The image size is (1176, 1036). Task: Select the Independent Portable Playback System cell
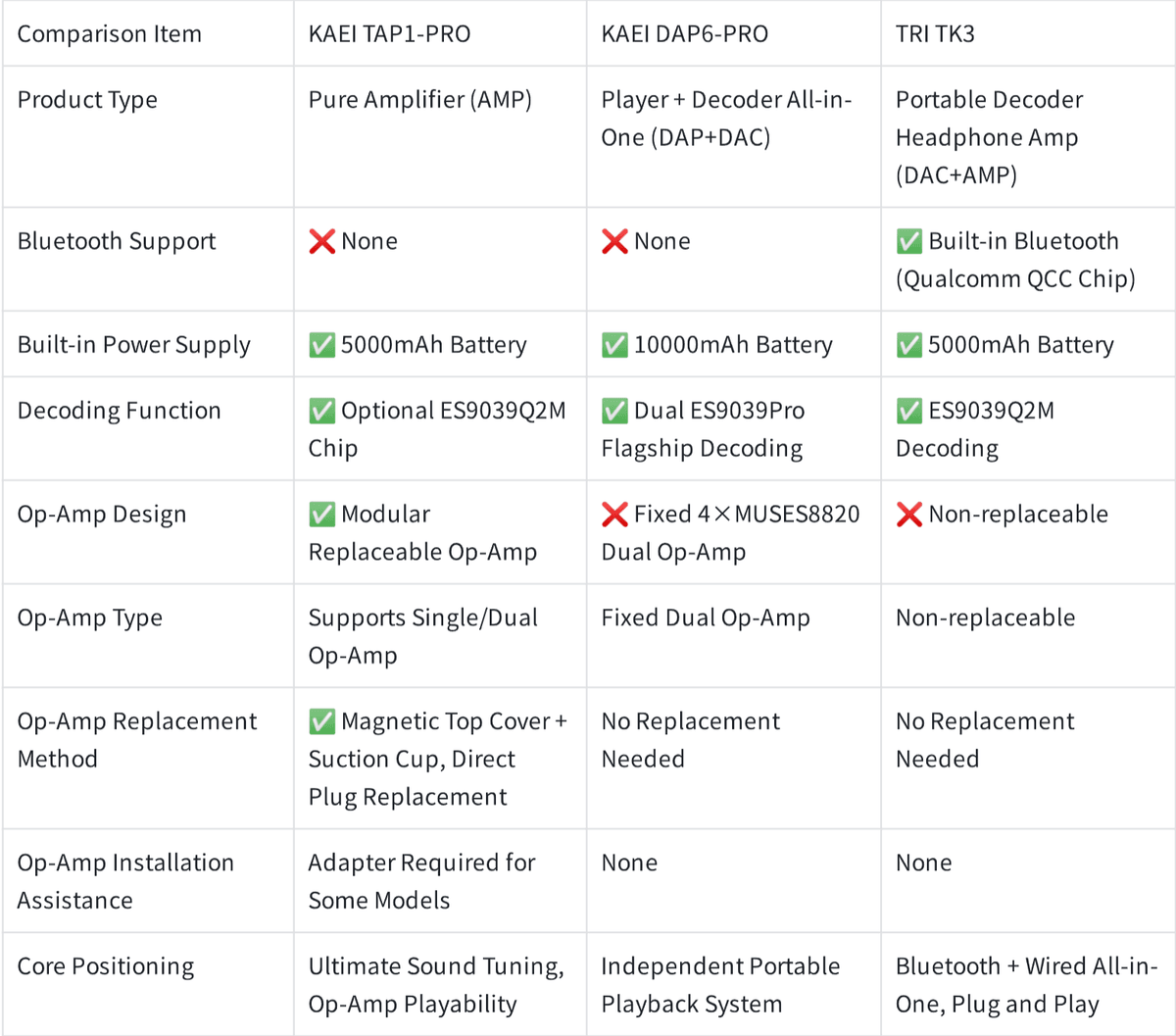720,985
